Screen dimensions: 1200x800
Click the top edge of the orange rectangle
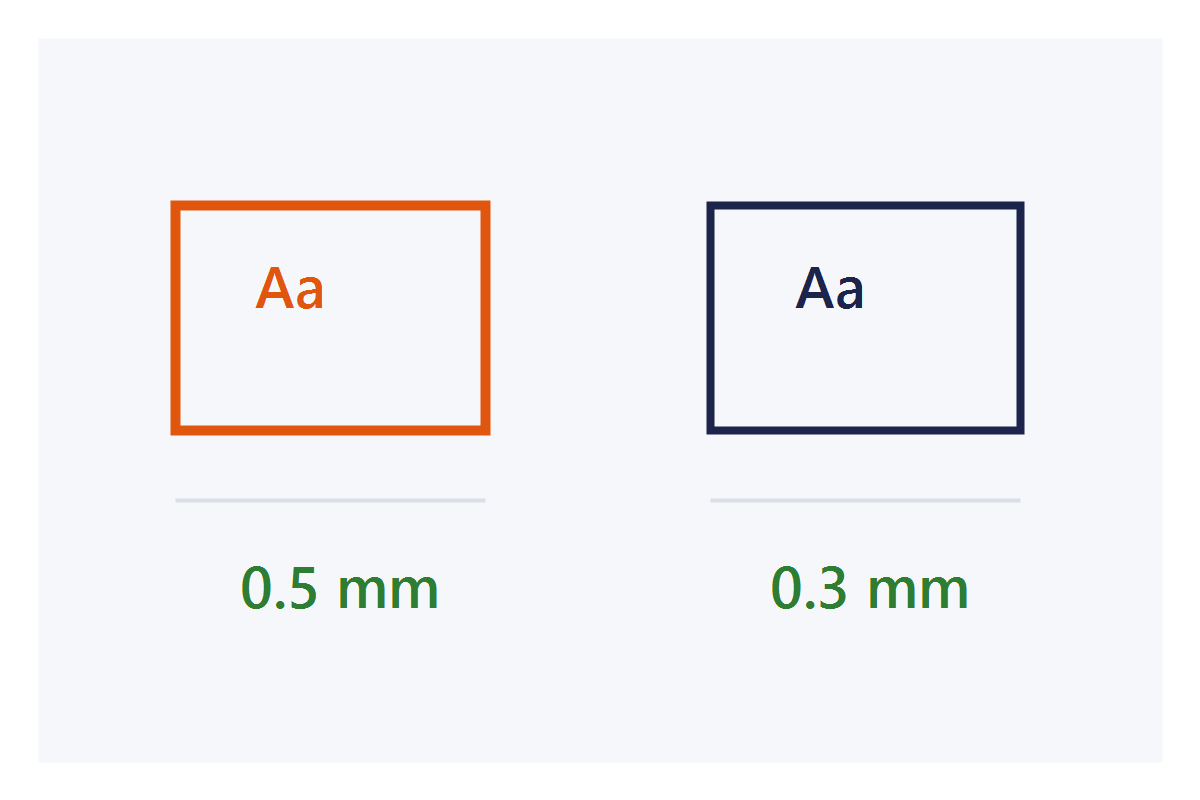(x=330, y=206)
